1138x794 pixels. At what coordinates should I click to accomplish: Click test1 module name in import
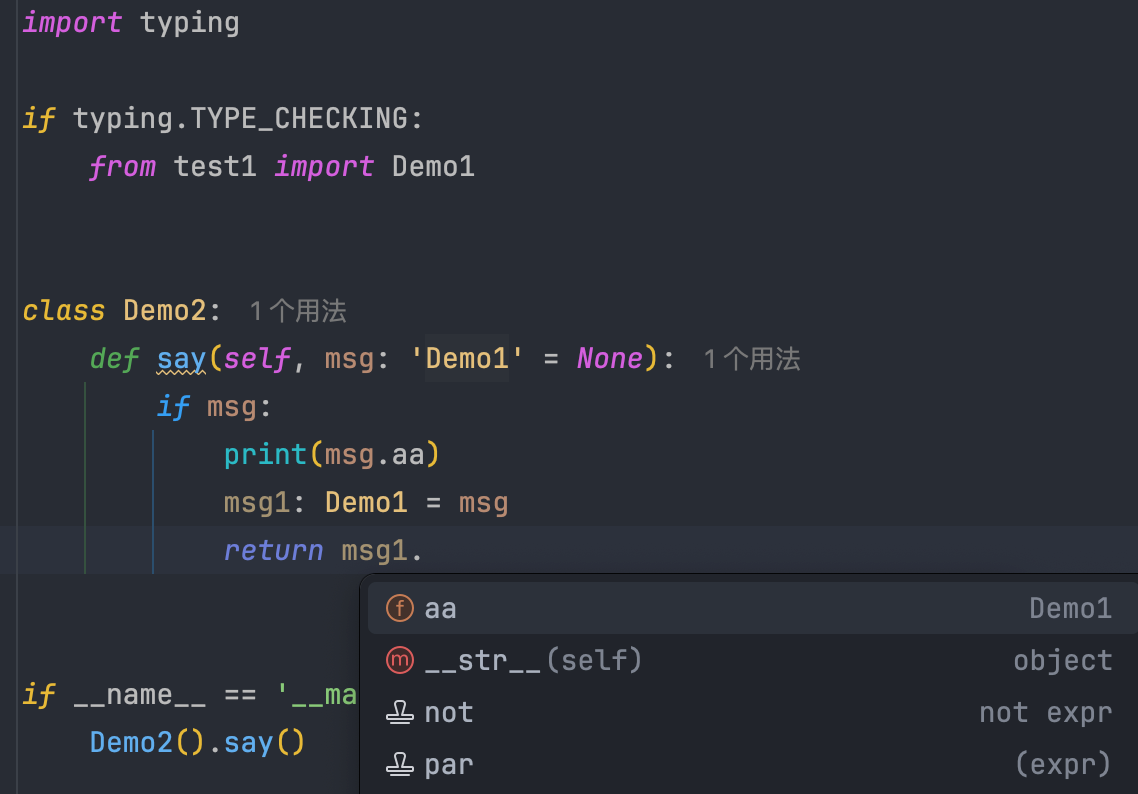click(x=215, y=166)
